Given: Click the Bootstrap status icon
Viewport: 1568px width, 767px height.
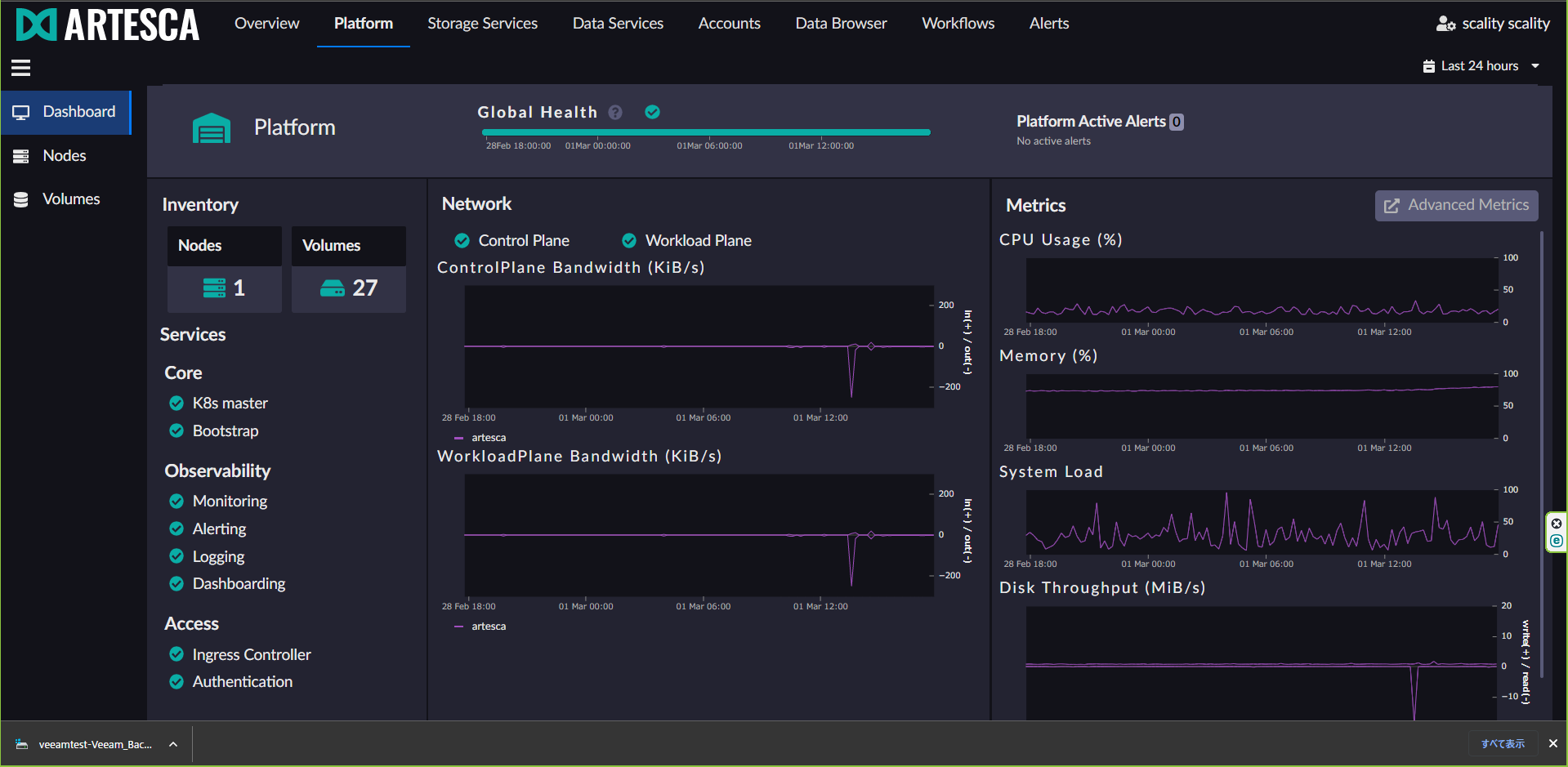Looking at the screenshot, I should click(x=176, y=430).
